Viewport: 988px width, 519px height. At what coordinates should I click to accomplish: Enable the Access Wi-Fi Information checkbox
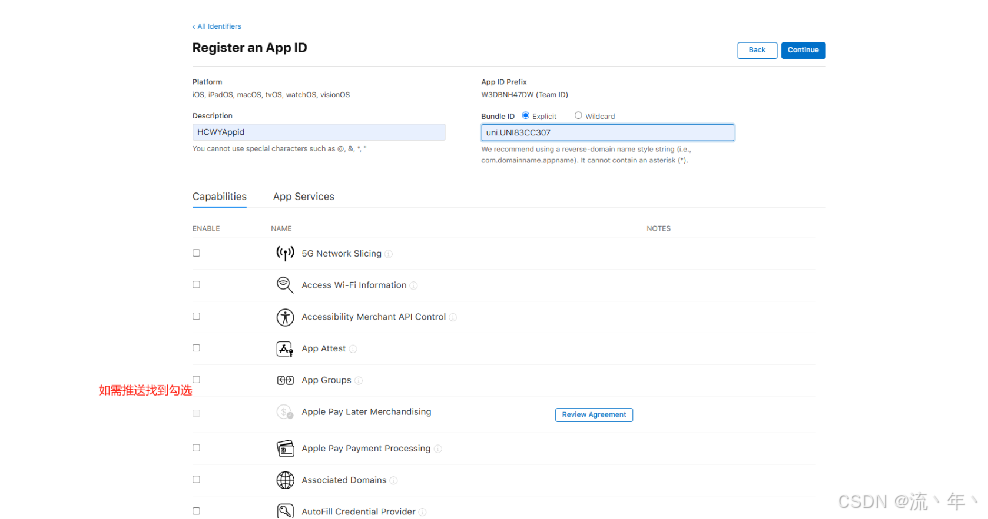coord(197,285)
